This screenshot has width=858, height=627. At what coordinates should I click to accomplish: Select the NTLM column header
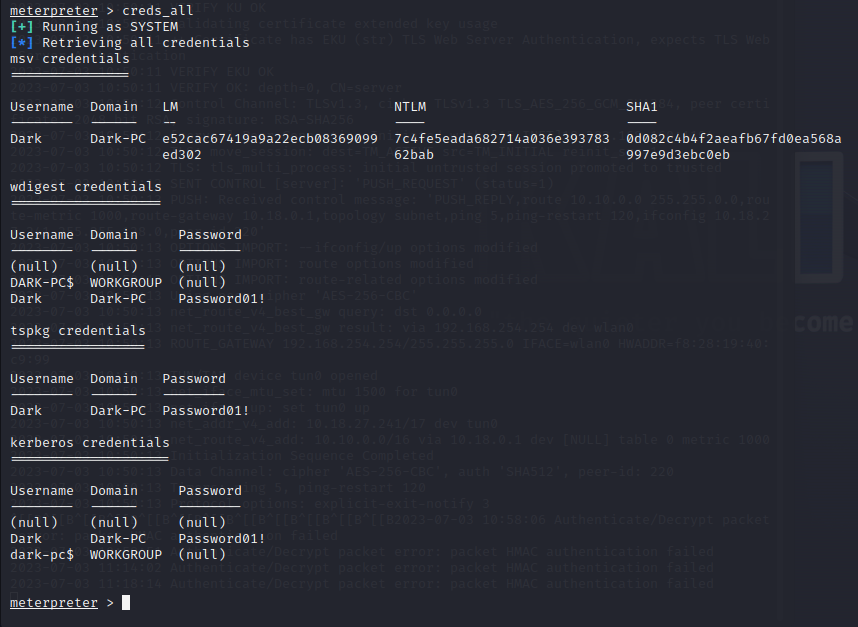coord(410,107)
